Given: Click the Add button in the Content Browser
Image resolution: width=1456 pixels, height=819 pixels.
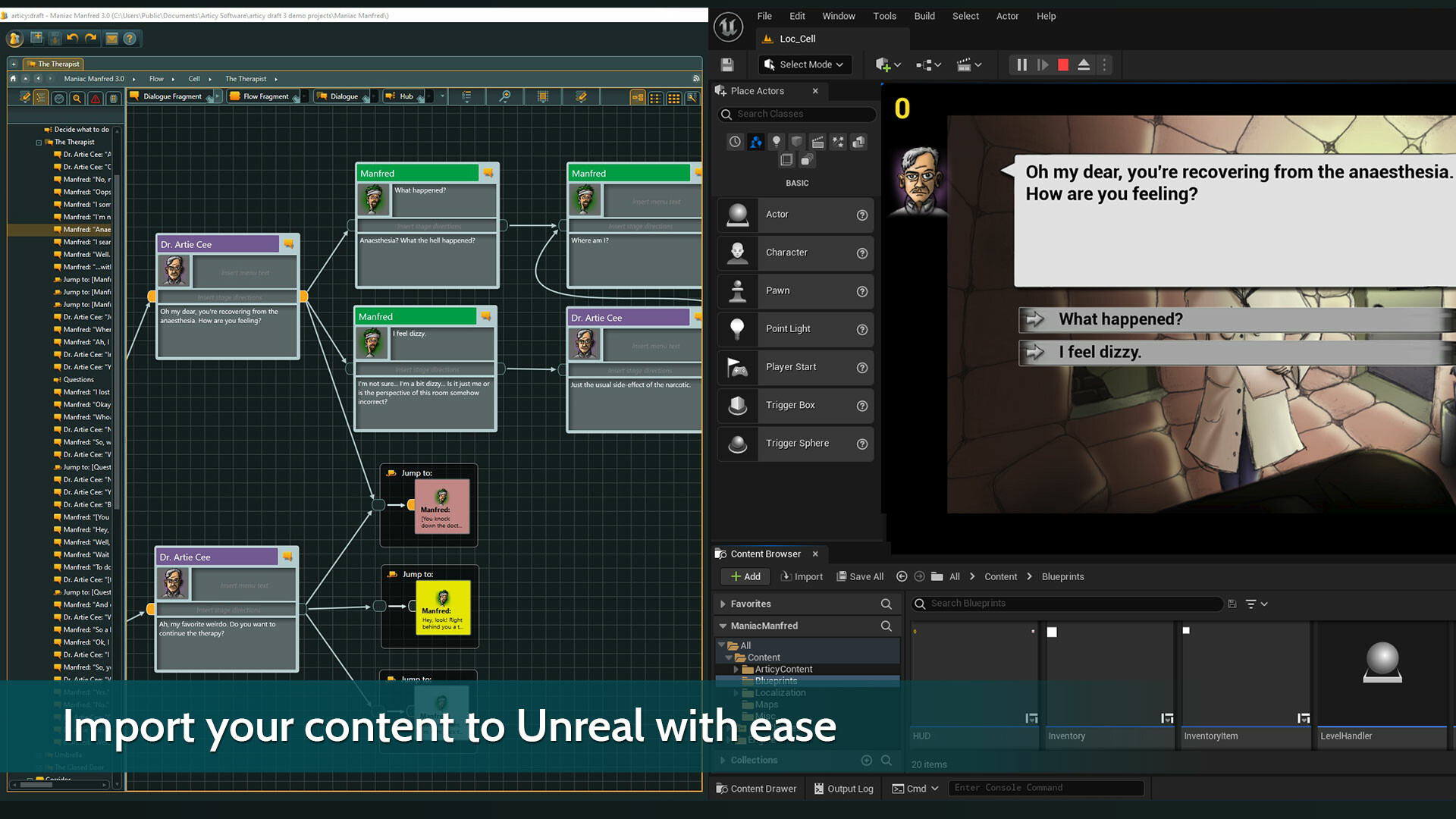Looking at the screenshot, I should click(x=745, y=576).
